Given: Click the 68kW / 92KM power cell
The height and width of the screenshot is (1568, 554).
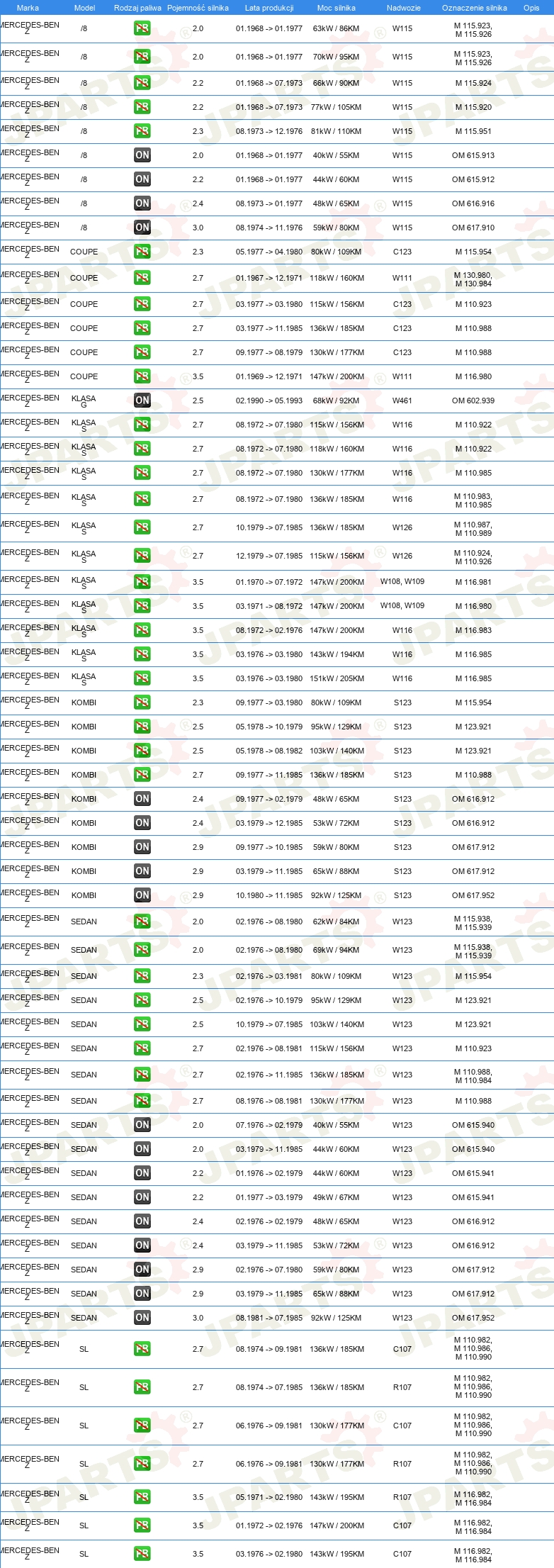Looking at the screenshot, I should click(x=337, y=401).
